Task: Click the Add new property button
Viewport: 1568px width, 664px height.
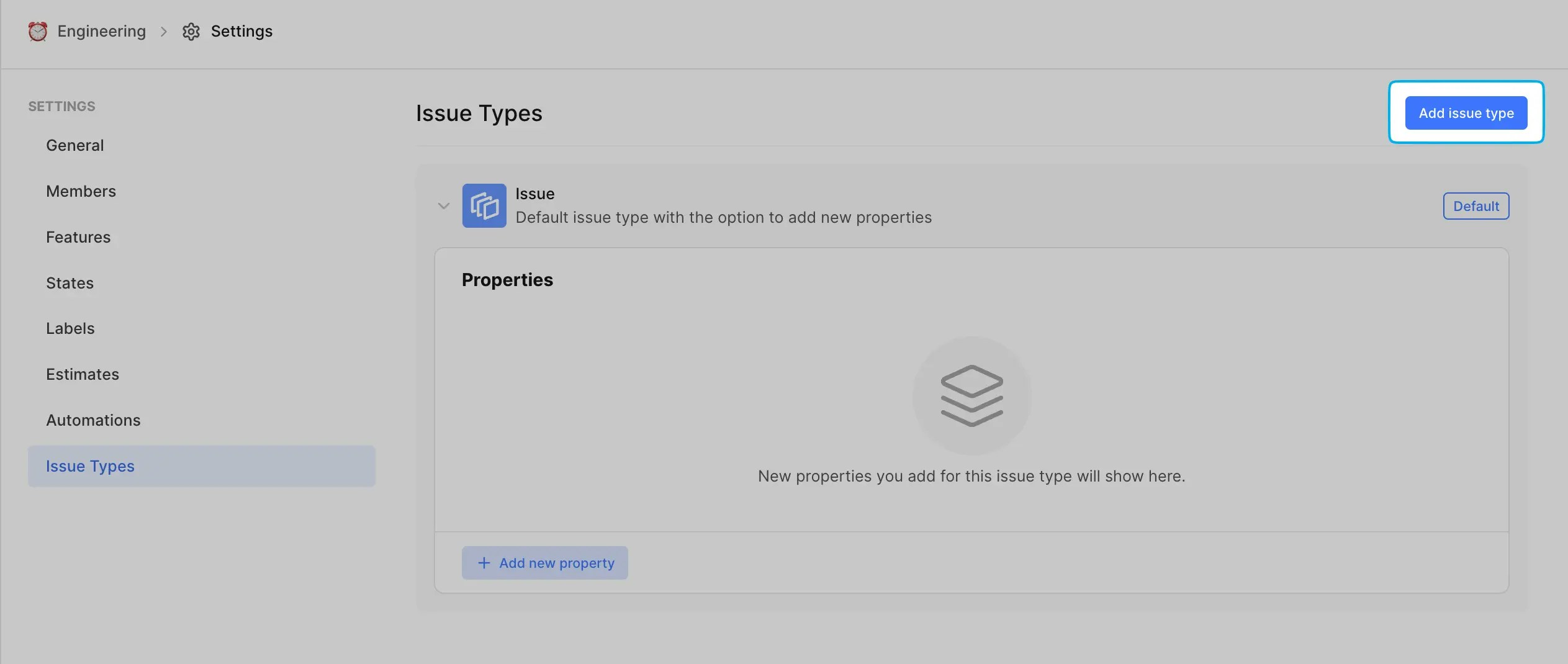Action: pyautogui.click(x=544, y=563)
